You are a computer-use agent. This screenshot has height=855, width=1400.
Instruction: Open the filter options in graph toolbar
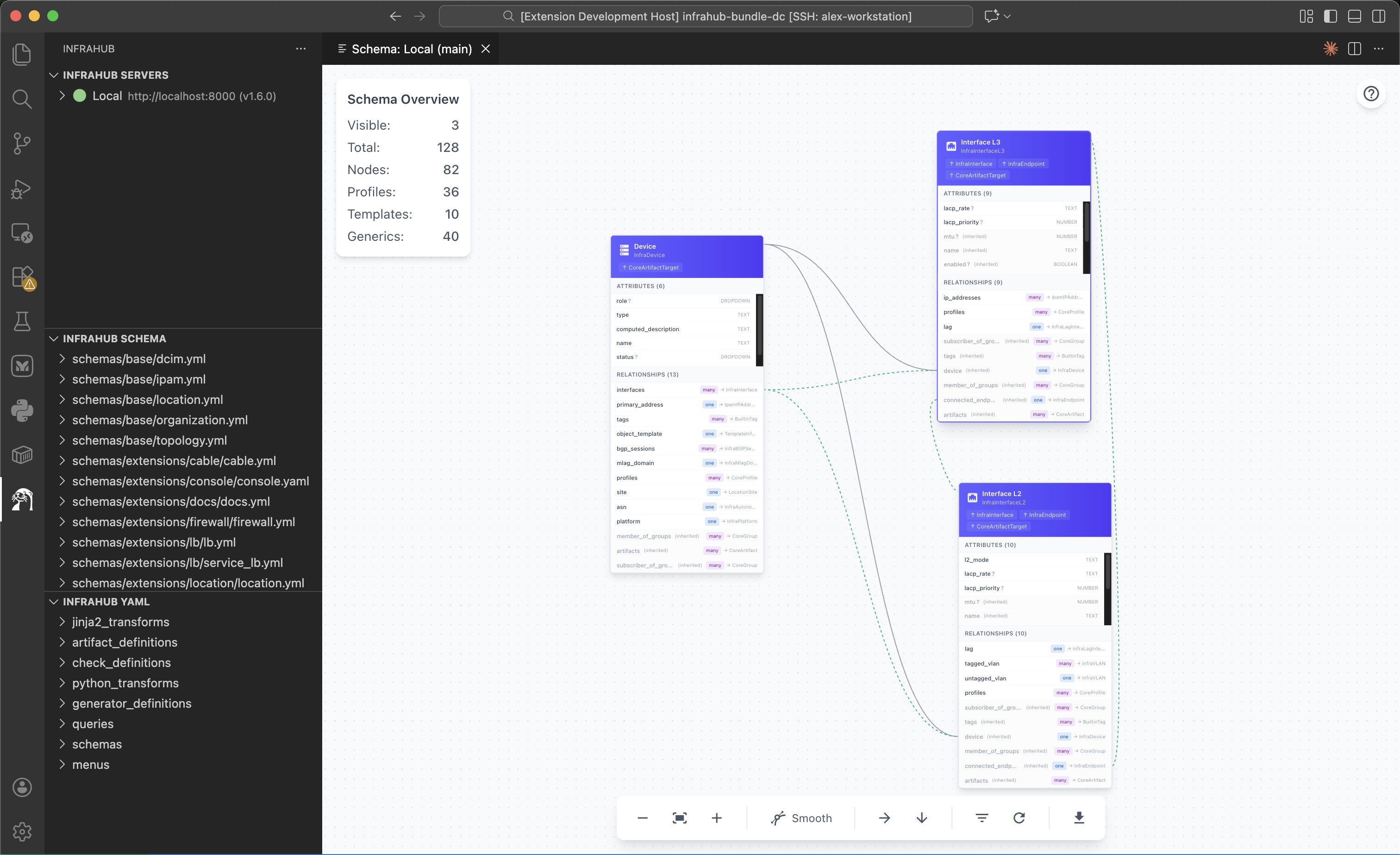[x=982, y=818]
